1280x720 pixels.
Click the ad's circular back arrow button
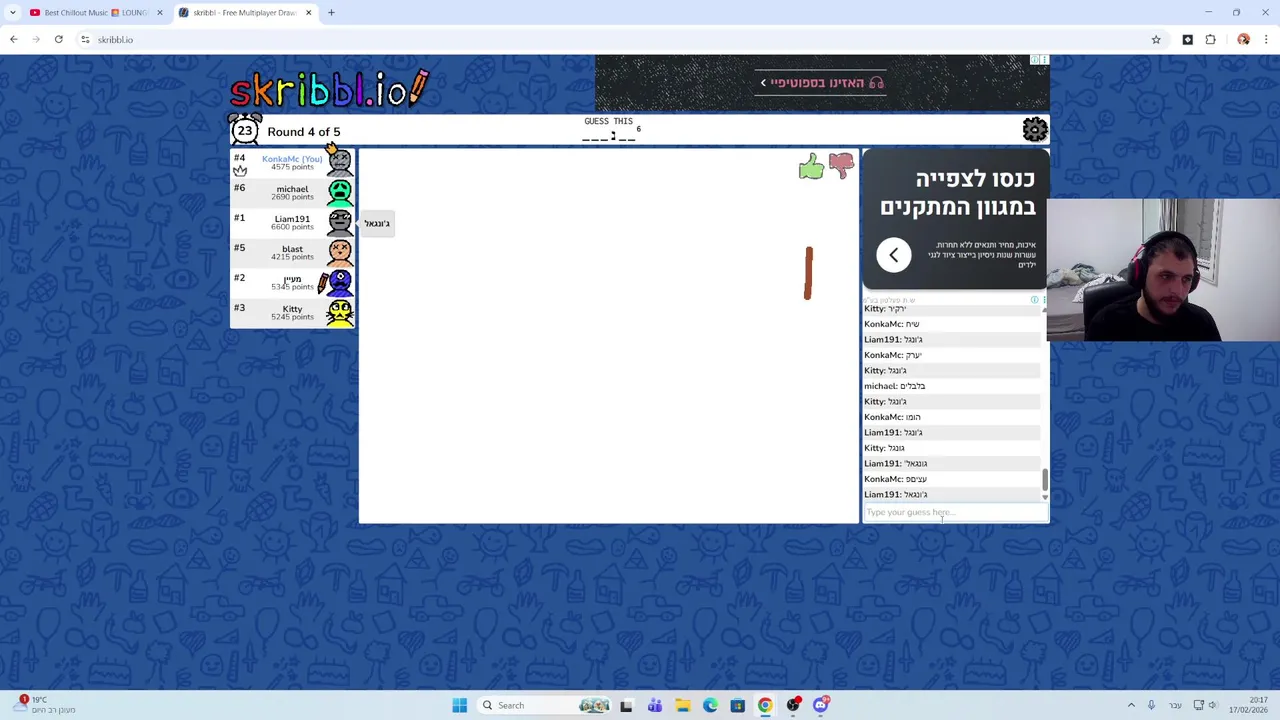[893, 254]
